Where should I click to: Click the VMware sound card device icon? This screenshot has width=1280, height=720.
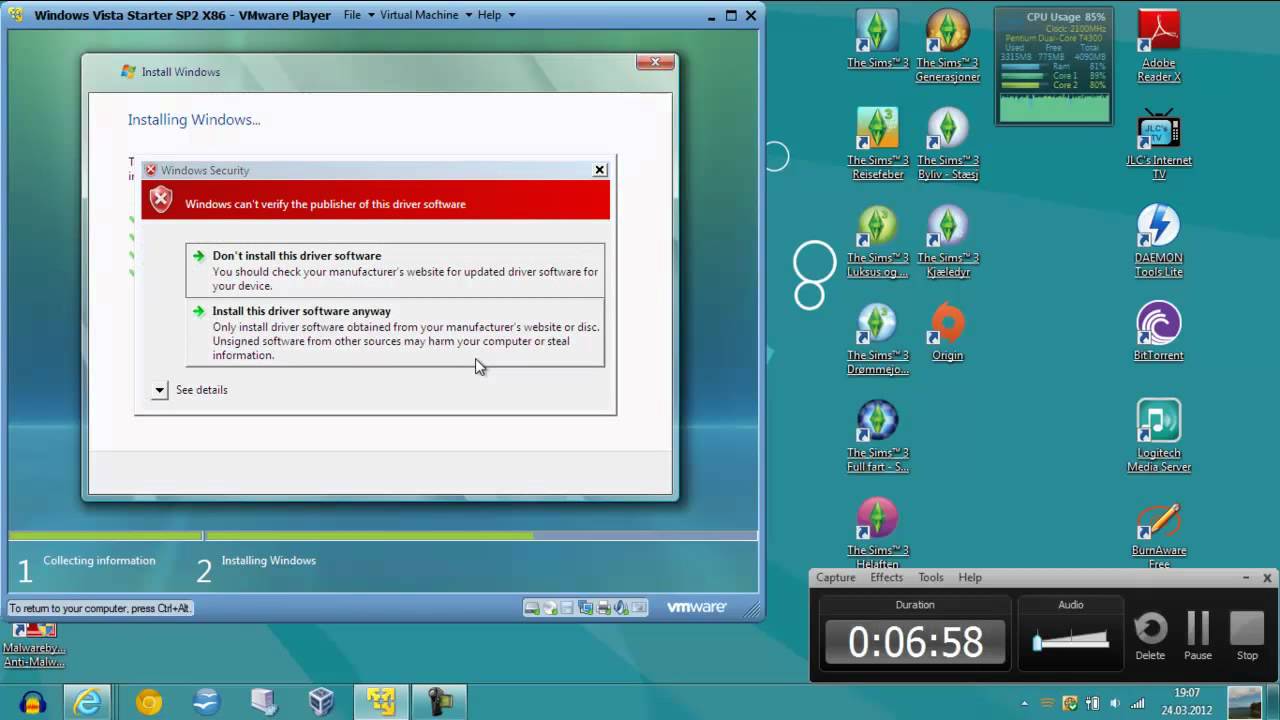(620, 607)
